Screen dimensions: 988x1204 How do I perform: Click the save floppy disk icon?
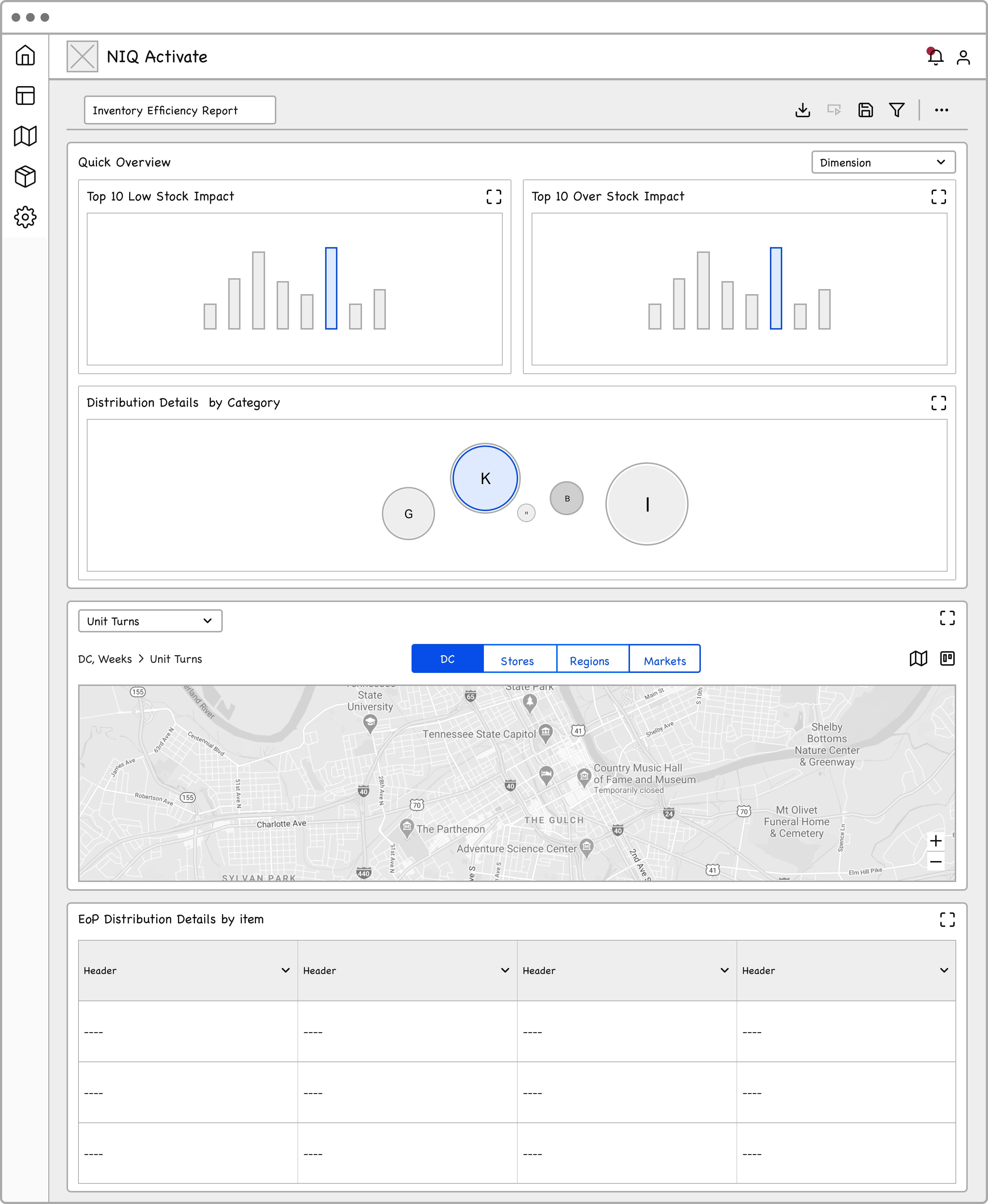click(865, 110)
